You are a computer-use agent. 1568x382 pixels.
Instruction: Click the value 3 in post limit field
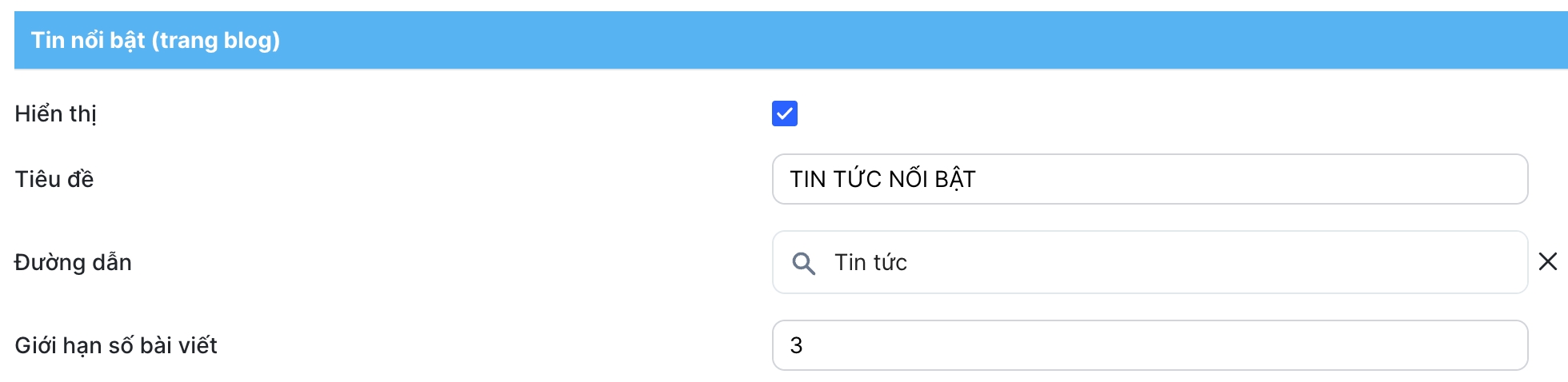click(x=796, y=345)
